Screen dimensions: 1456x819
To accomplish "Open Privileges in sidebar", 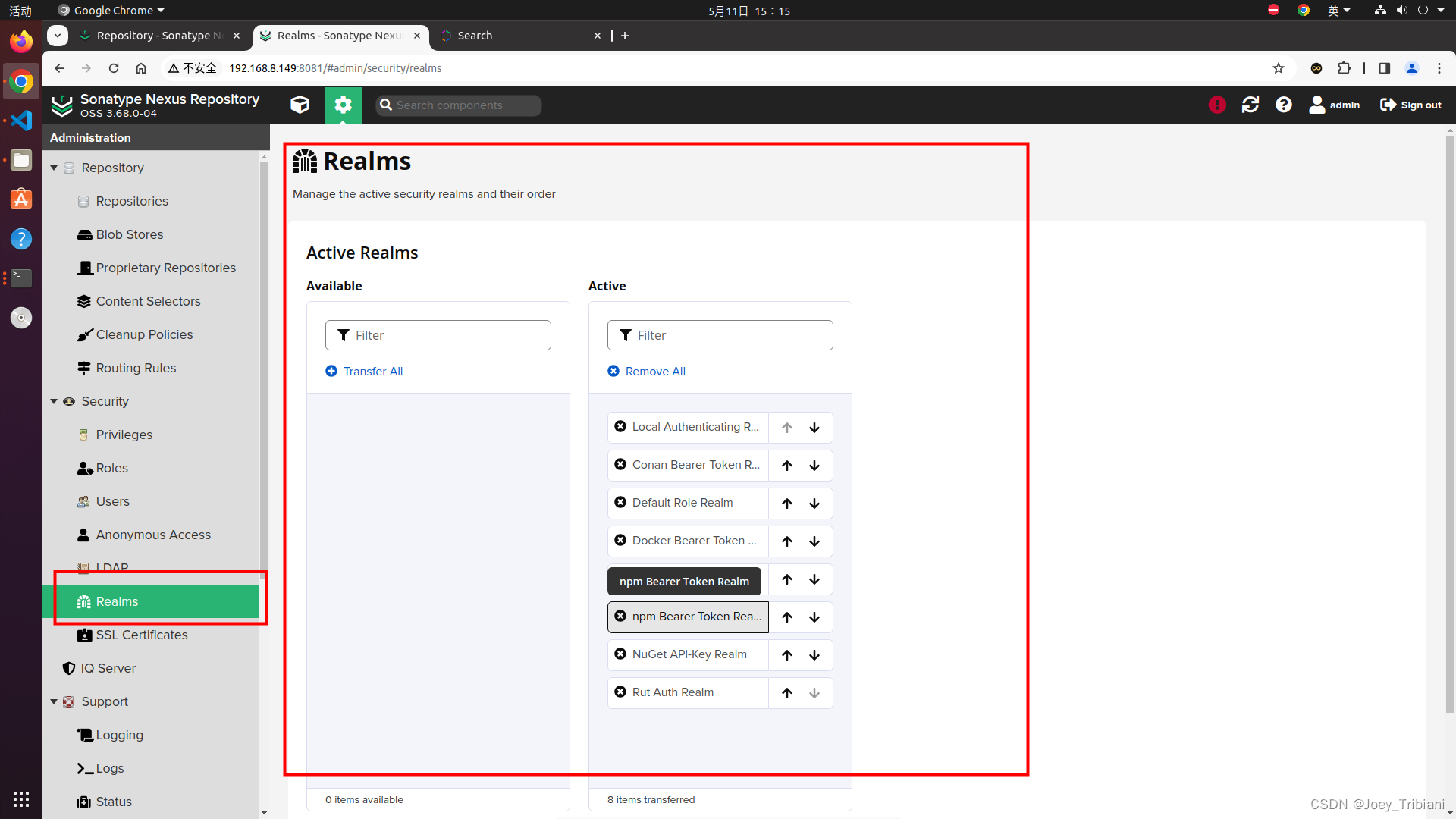I will [x=124, y=435].
